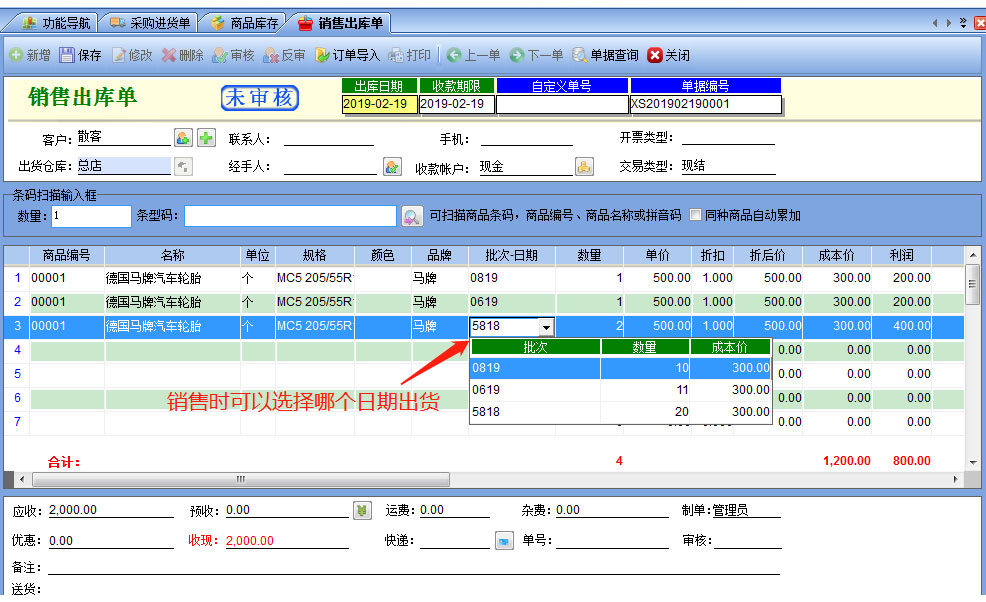Viewport: 986px width, 602px height.
Task: Save the order with 保存 icon
Action: coord(67,55)
